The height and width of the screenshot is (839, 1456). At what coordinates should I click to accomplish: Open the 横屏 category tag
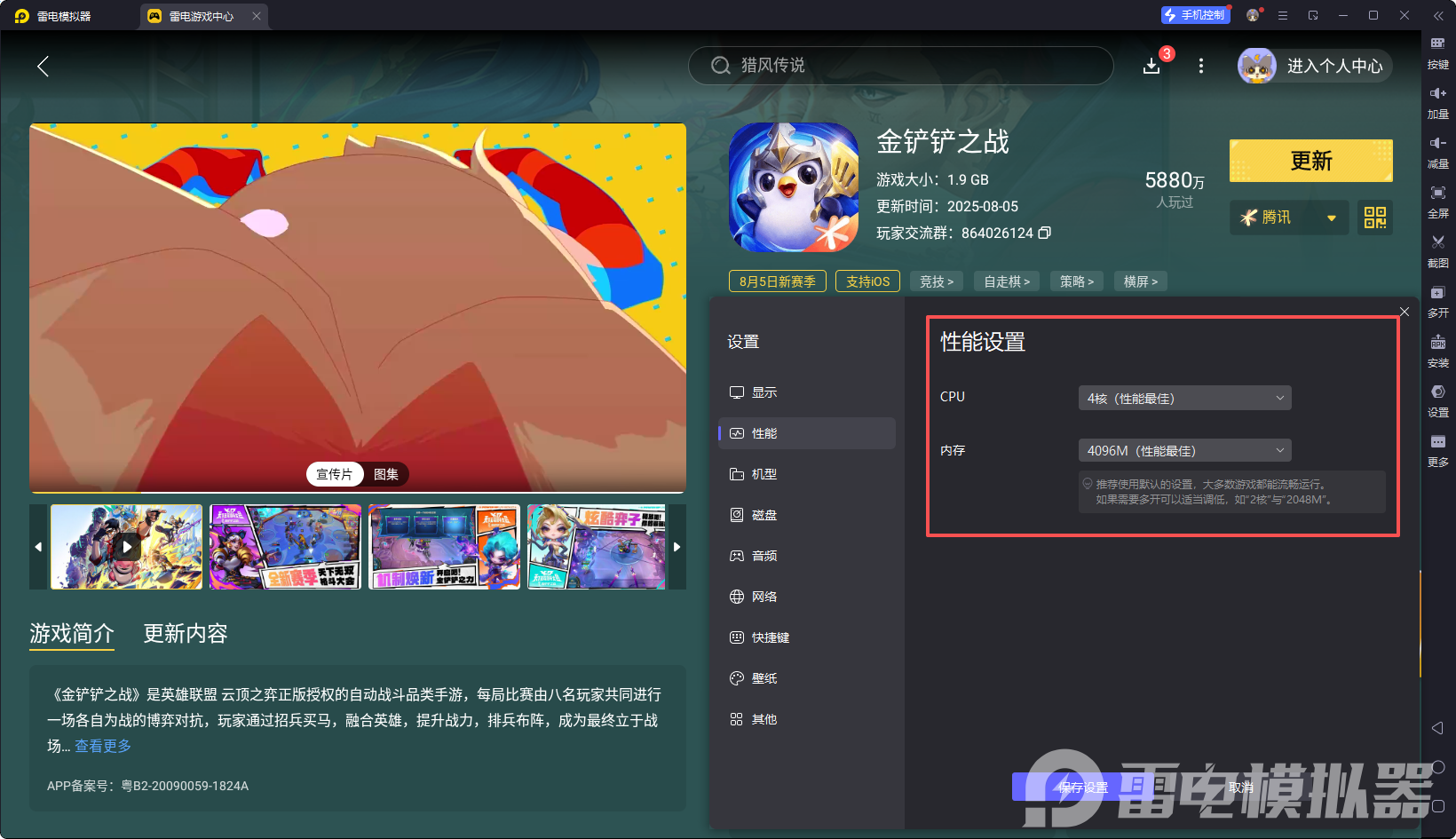[1141, 281]
